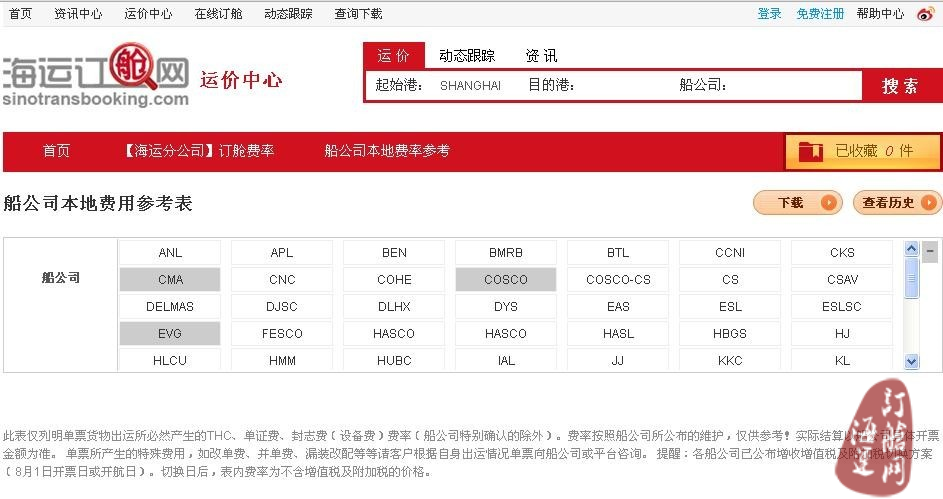Select carrier CNC
The image size is (943, 499).
tap(282, 280)
